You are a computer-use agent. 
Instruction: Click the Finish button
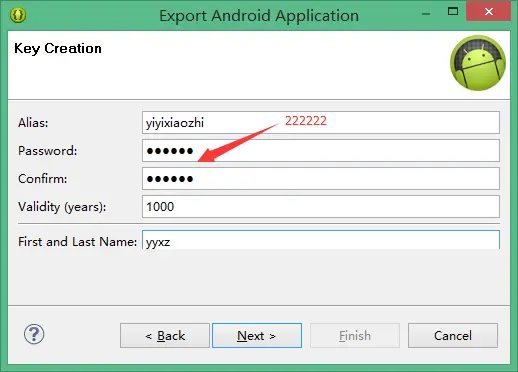[355, 335]
